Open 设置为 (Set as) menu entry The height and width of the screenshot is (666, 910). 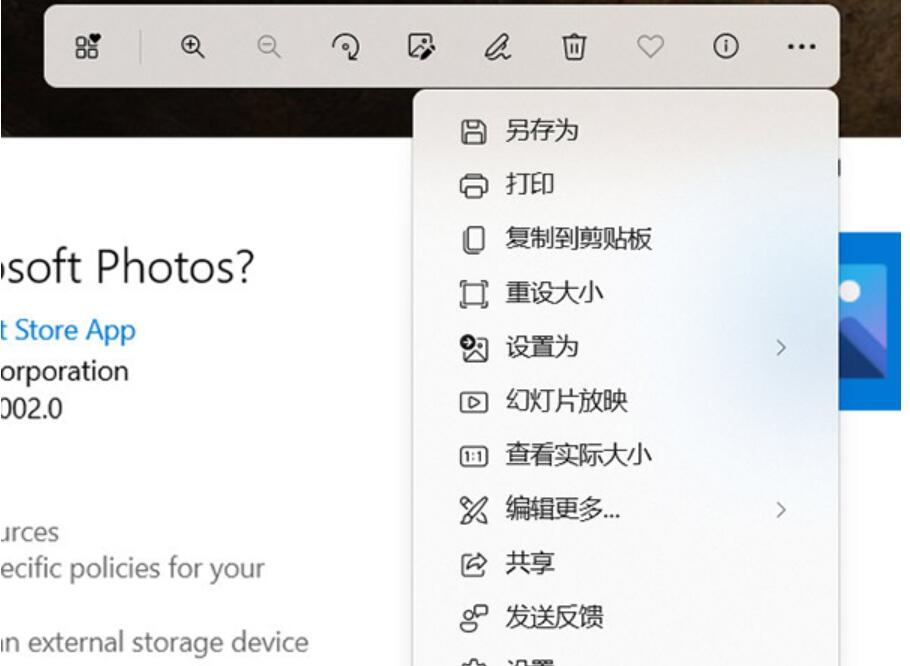[626, 348]
